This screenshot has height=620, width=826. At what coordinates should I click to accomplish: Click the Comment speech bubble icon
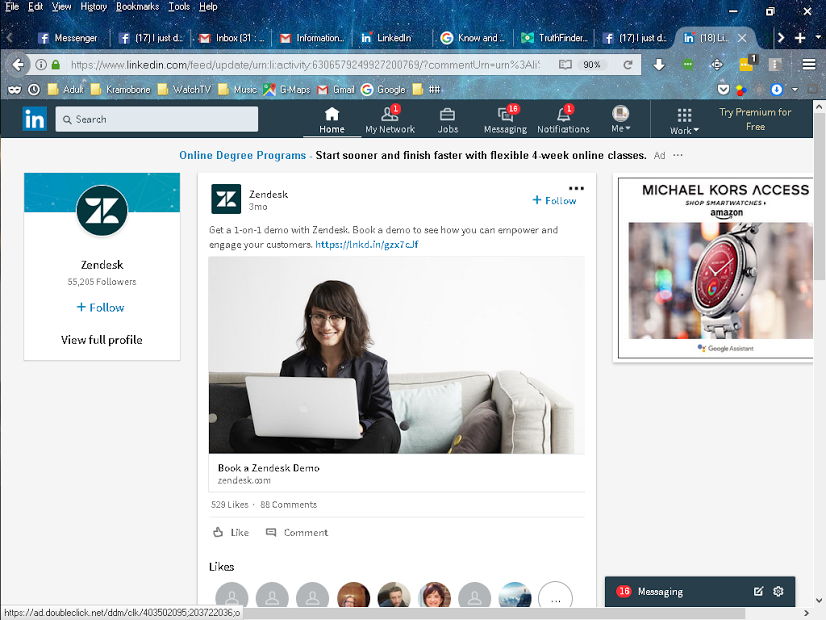pos(271,532)
